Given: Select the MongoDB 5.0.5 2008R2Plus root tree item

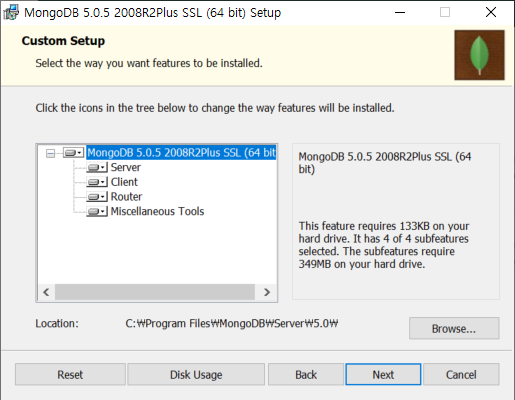Looking at the screenshot, I should coord(181,153).
